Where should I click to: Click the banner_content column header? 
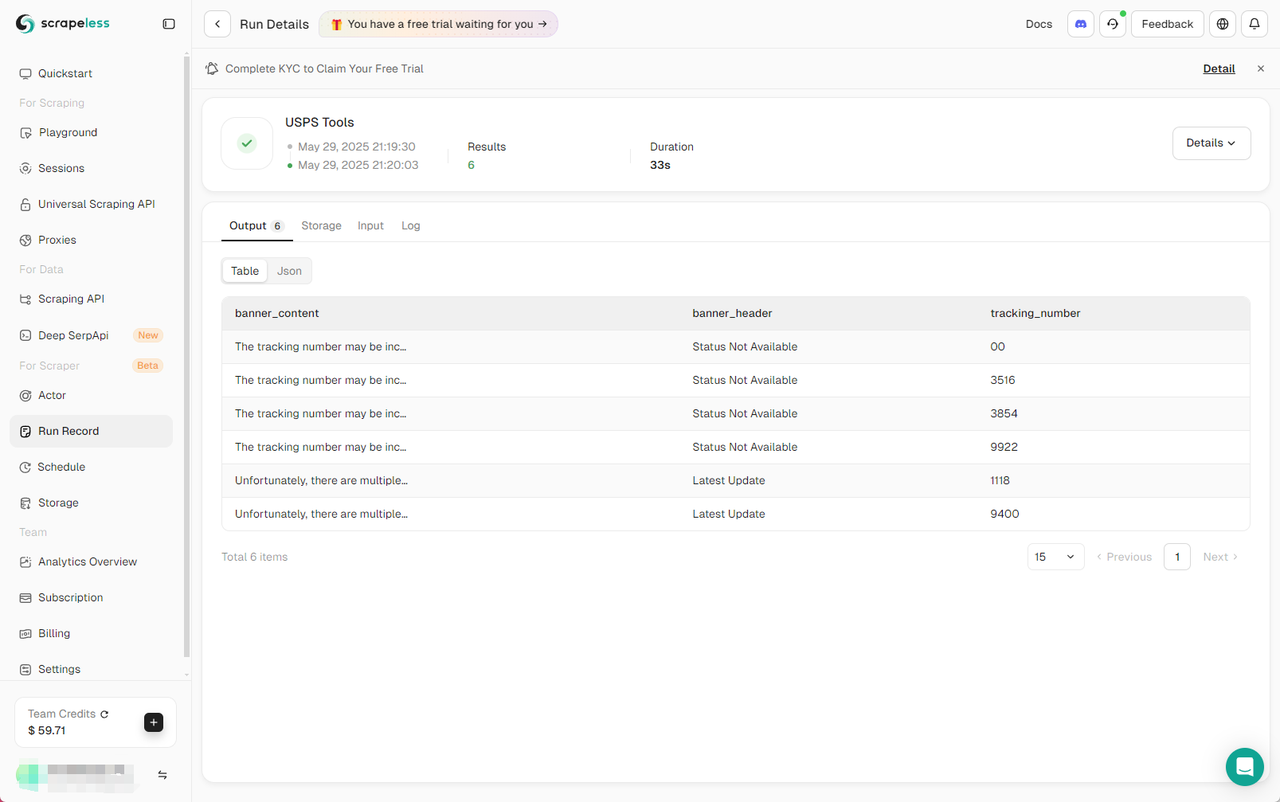[x=277, y=313]
